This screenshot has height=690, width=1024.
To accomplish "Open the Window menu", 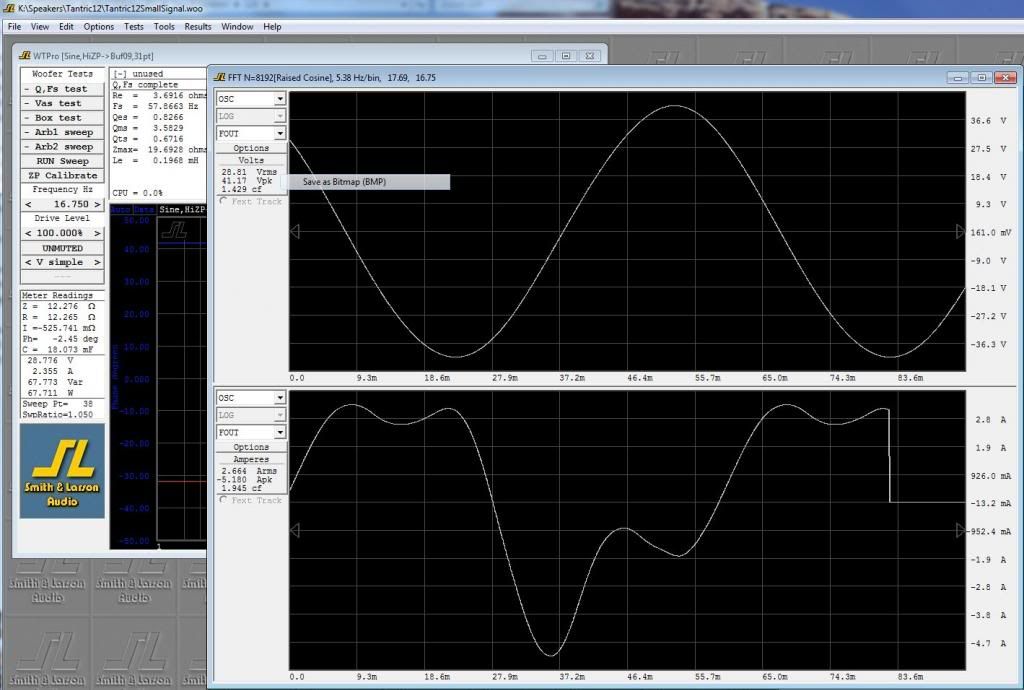I will (237, 27).
